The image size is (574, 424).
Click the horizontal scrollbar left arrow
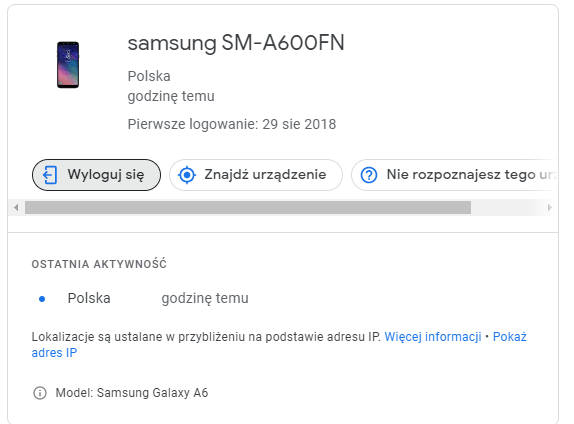(16, 208)
